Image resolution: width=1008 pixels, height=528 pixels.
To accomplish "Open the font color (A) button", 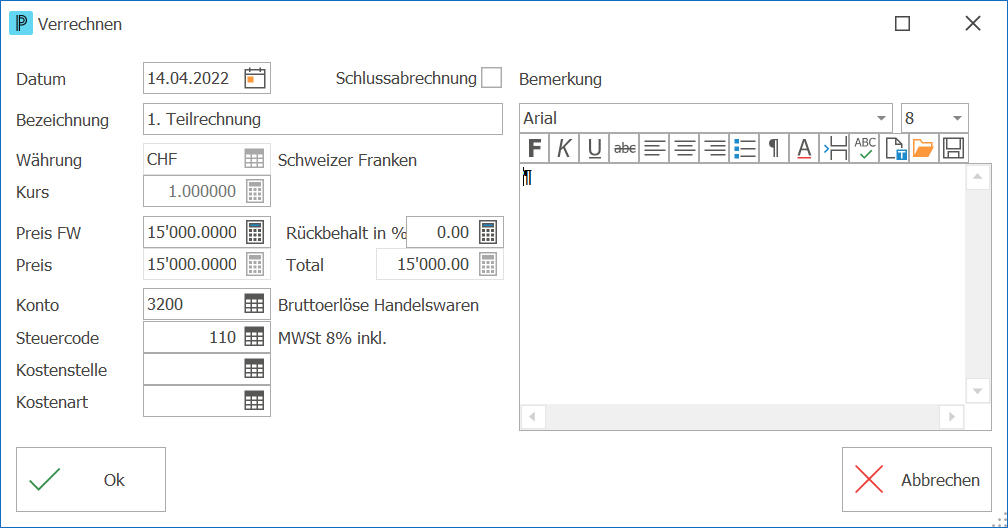I will point(804,149).
